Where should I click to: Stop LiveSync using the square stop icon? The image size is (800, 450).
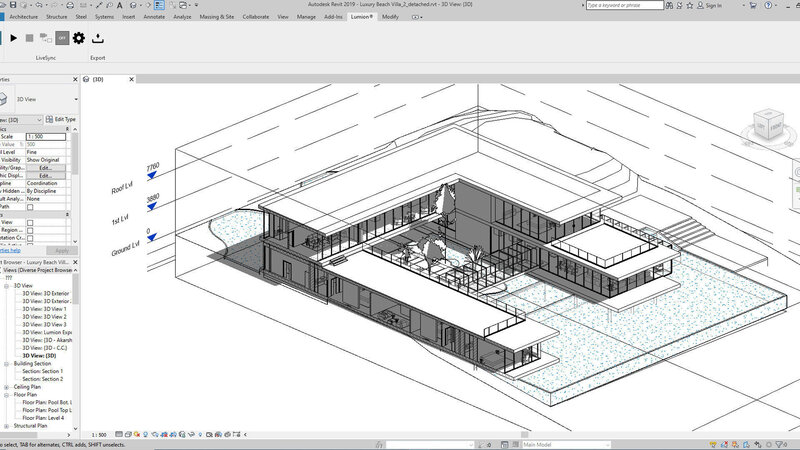(30, 38)
